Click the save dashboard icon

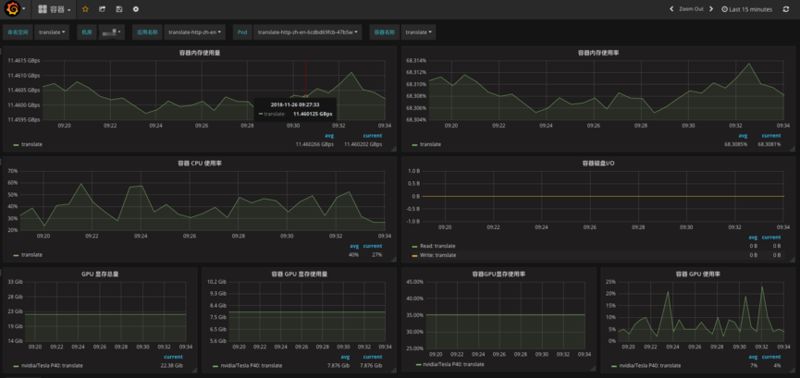click(119, 9)
